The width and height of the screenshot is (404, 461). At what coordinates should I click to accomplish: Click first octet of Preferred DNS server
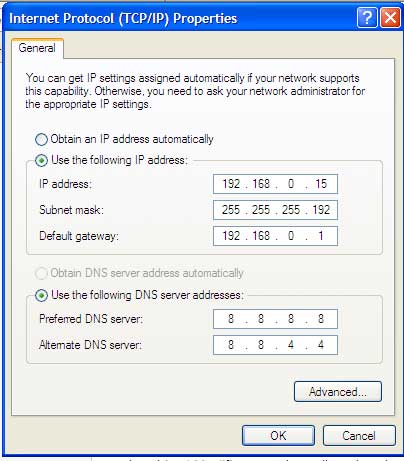(x=231, y=319)
